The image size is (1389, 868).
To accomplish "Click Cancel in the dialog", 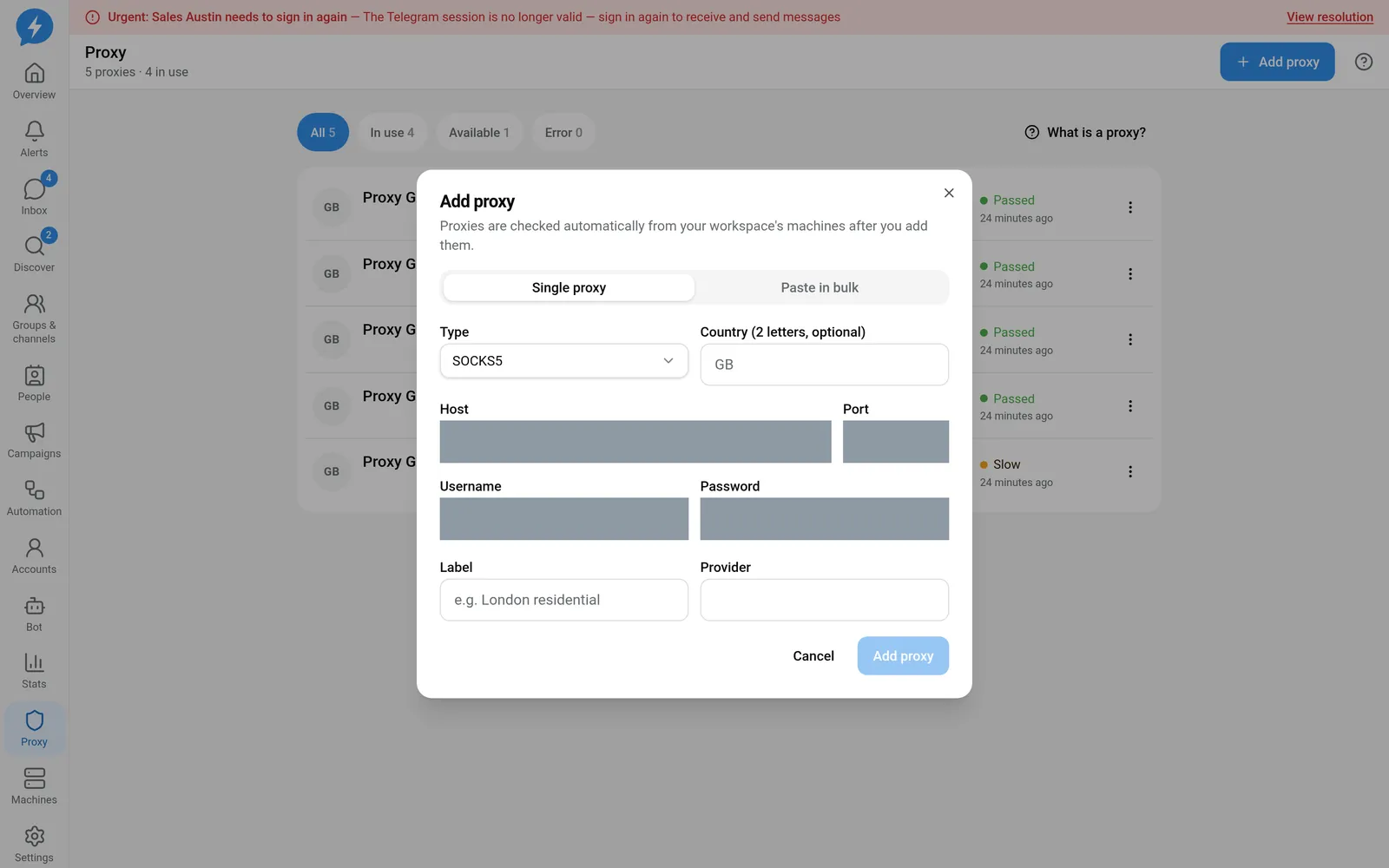I will (x=813, y=656).
